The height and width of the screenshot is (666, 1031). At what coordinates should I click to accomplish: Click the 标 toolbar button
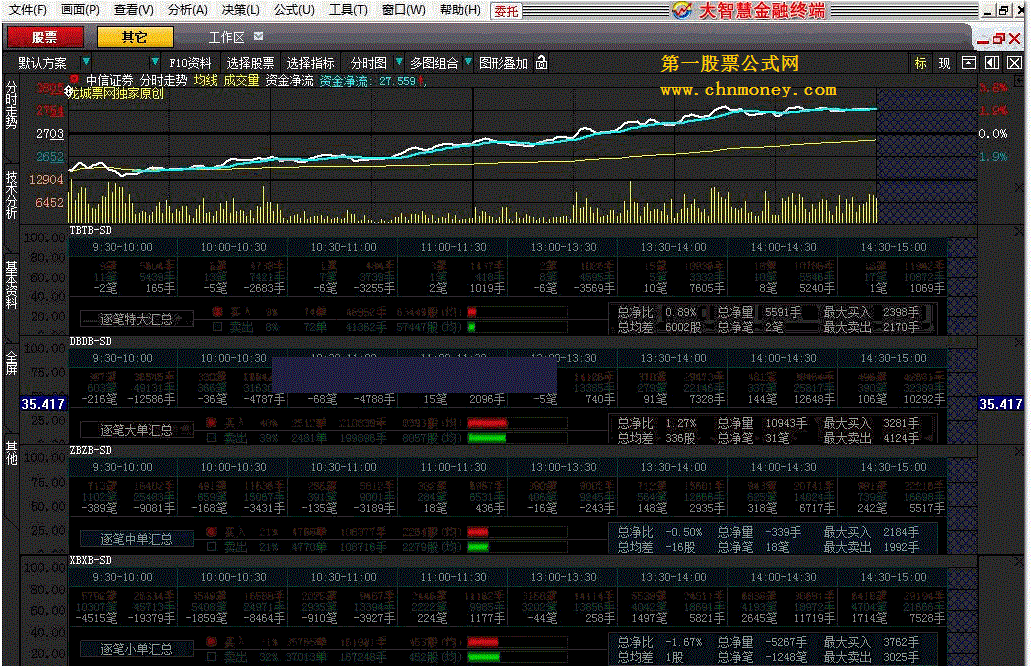[x=921, y=63]
